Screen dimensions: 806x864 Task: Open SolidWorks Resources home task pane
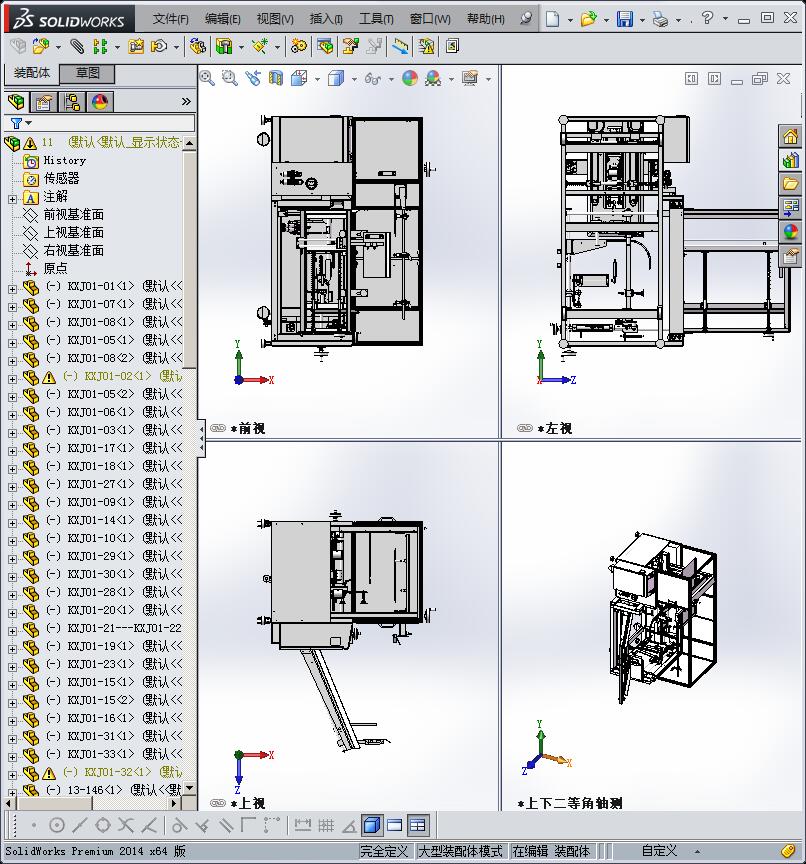791,136
